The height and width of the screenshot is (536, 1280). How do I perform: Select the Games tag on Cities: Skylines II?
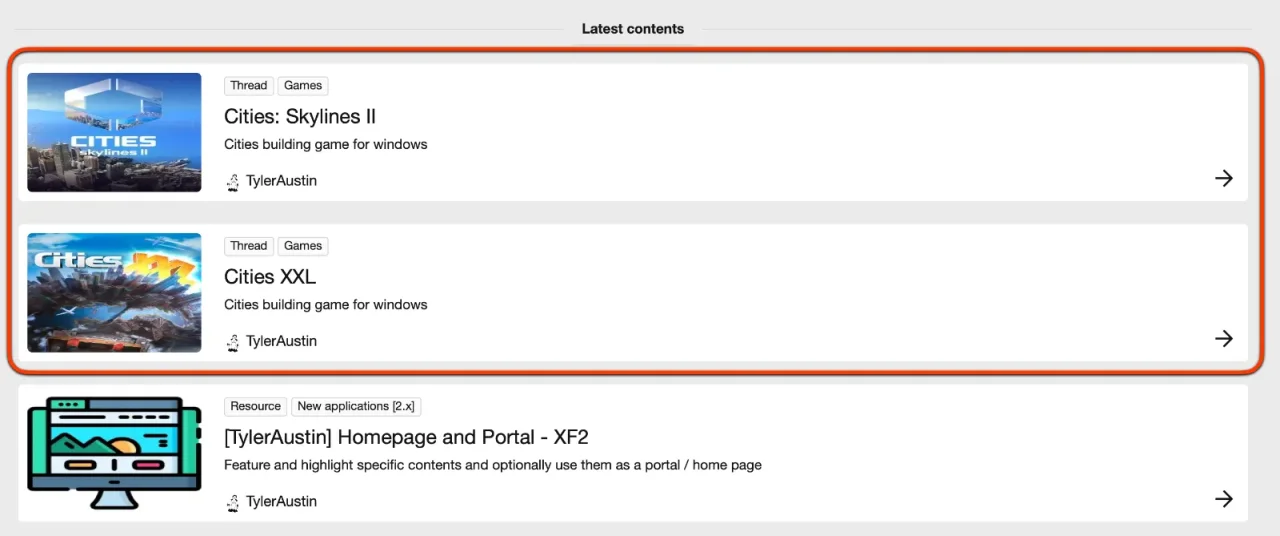pyautogui.click(x=303, y=86)
